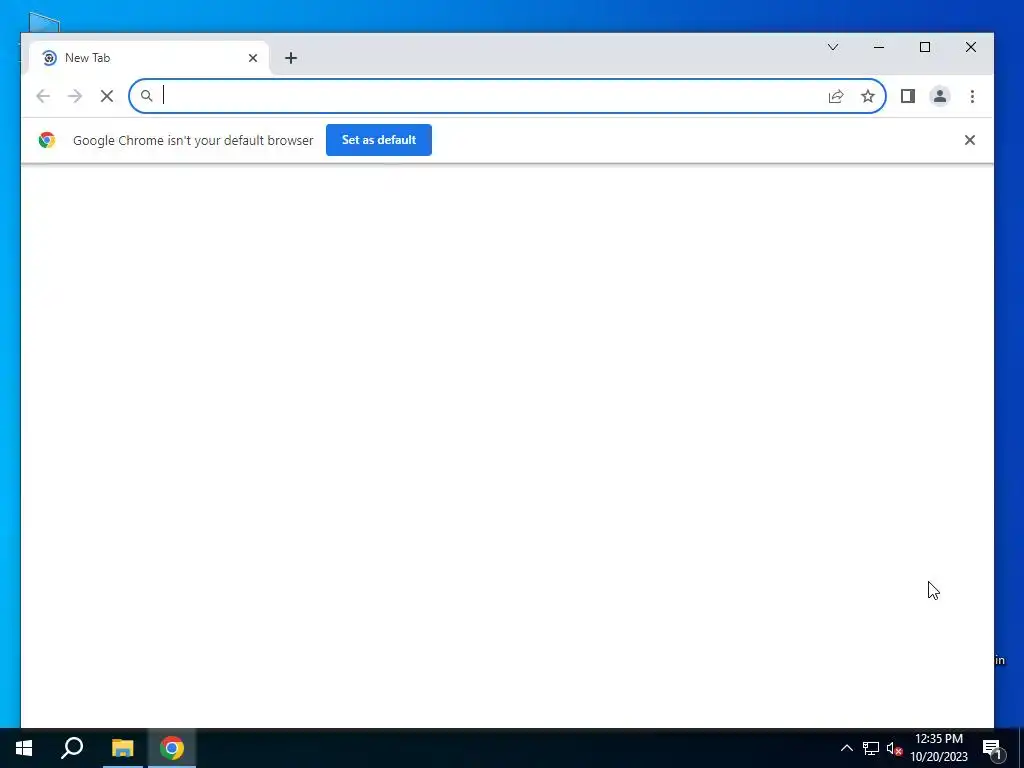
Task: Open the taskbar clock and date
Action: click(939, 748)
